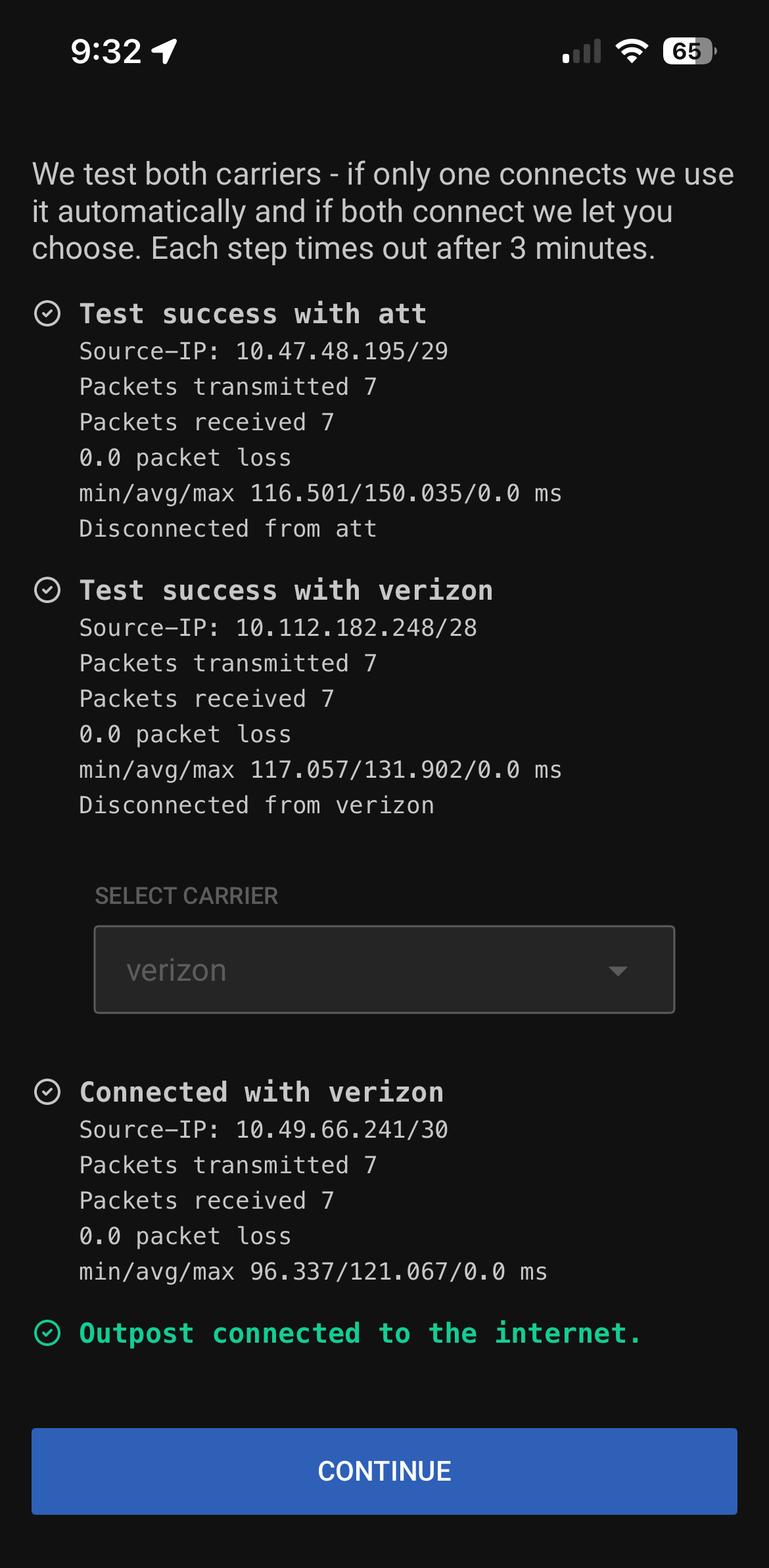Tap the "Outpost connected to the internet" message

click(360, 1333)
